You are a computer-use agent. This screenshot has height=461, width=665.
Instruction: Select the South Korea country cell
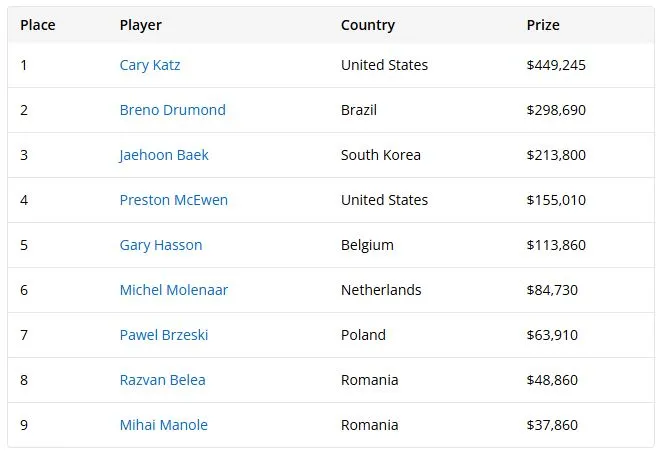[381, 155]
